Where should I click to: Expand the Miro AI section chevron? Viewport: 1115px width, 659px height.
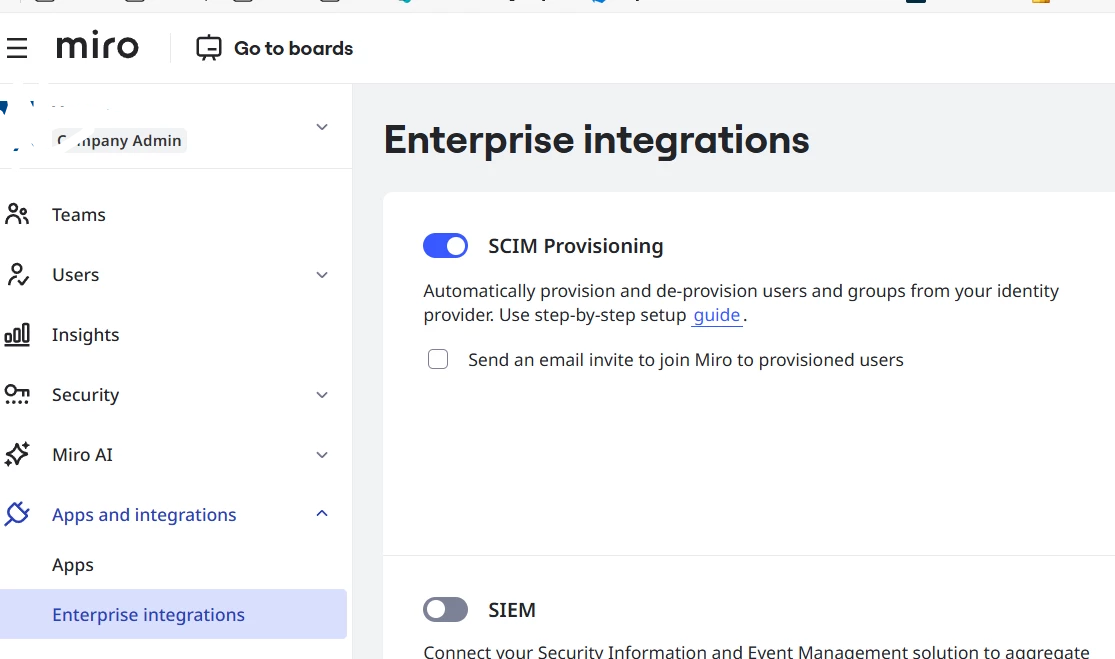(322, 455)
